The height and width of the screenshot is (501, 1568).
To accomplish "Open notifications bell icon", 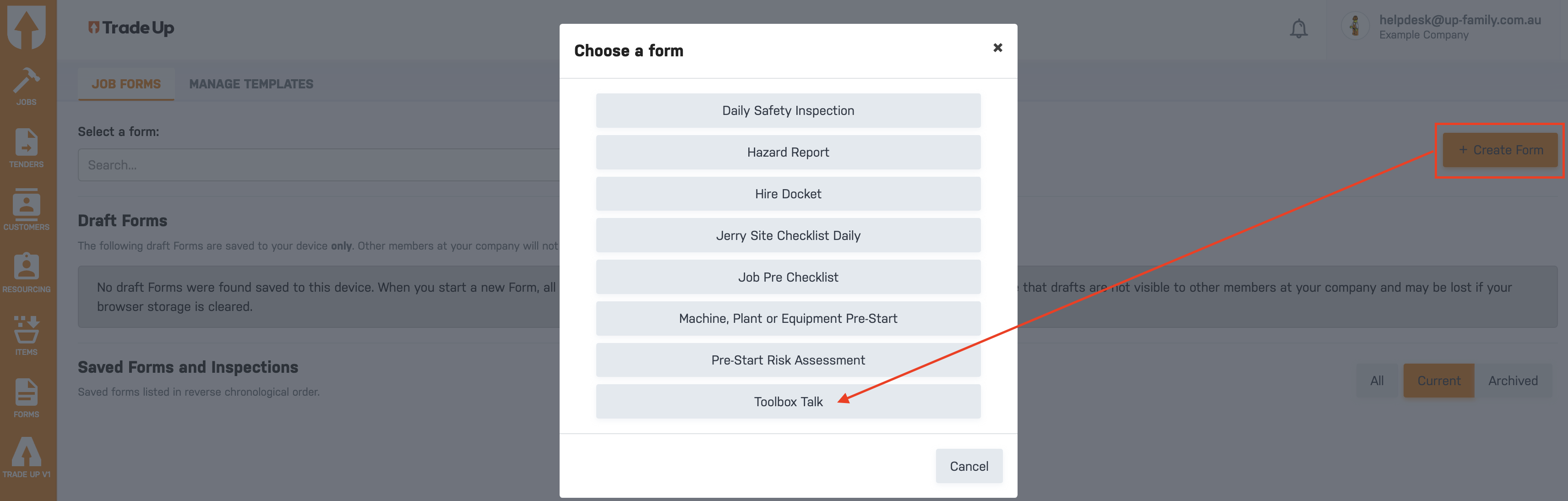I will coord(1298,28).
